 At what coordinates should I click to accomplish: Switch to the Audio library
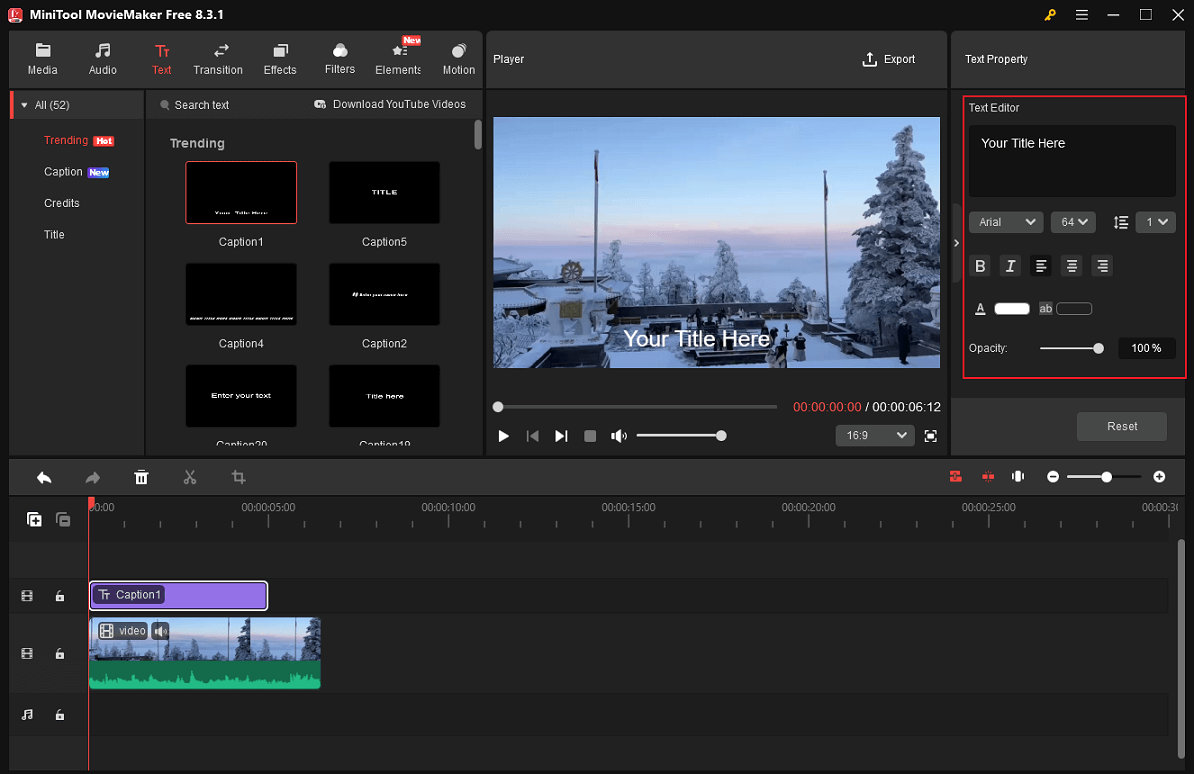(x=102, y=58)
